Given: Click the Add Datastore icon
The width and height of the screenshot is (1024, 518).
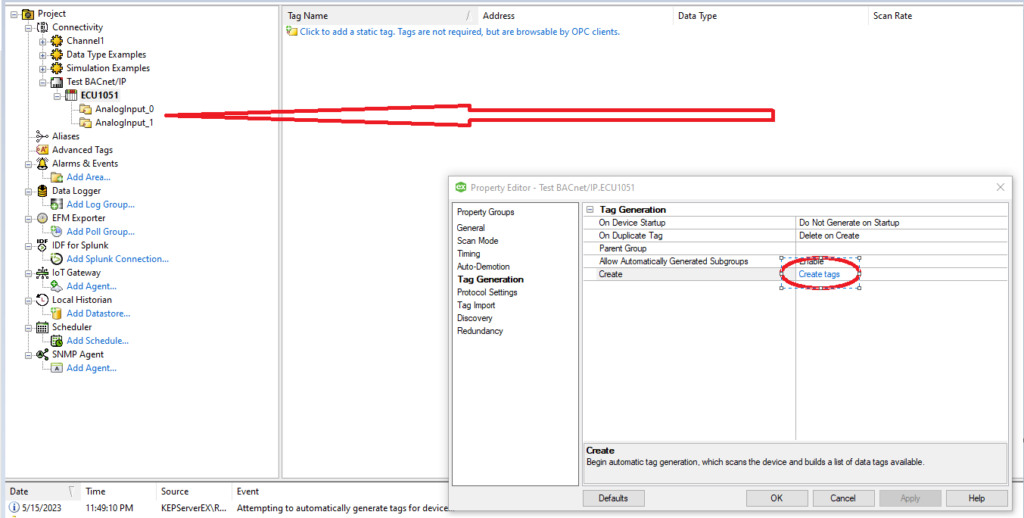Looking at the screenshot, I should (x=57, y=314).
